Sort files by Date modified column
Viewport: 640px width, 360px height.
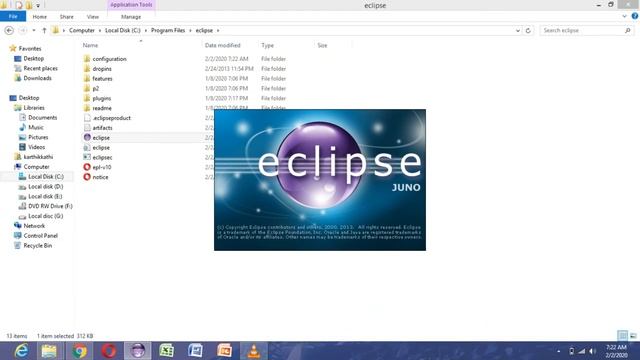click(x=222, y=45)
